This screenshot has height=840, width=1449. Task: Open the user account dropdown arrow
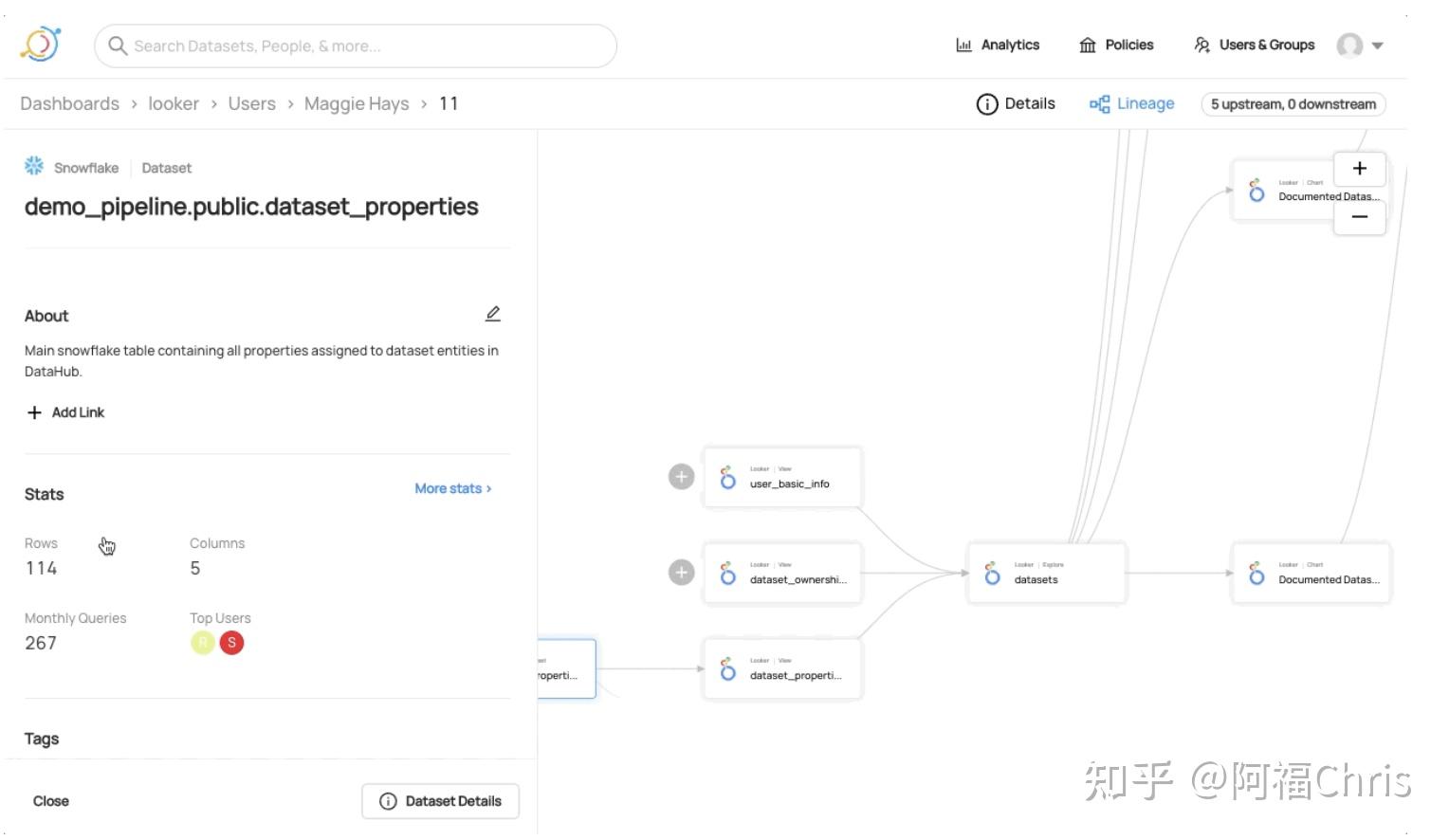[1377, 45]
